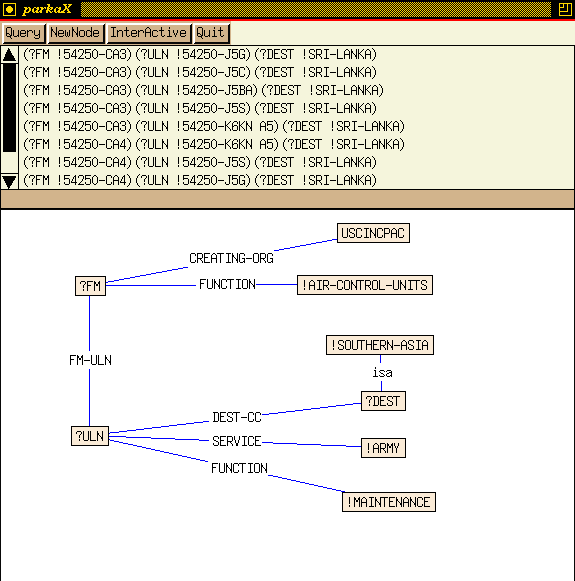Open the NewNode button
Viewport: 575px width, 581px height.
coord(76,33)
